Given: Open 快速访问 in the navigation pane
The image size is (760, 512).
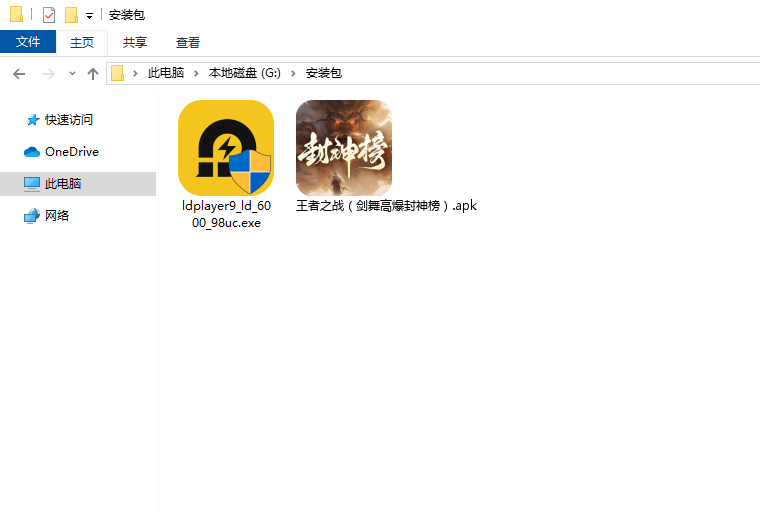Looking at the screenshot, I should 69,119.
